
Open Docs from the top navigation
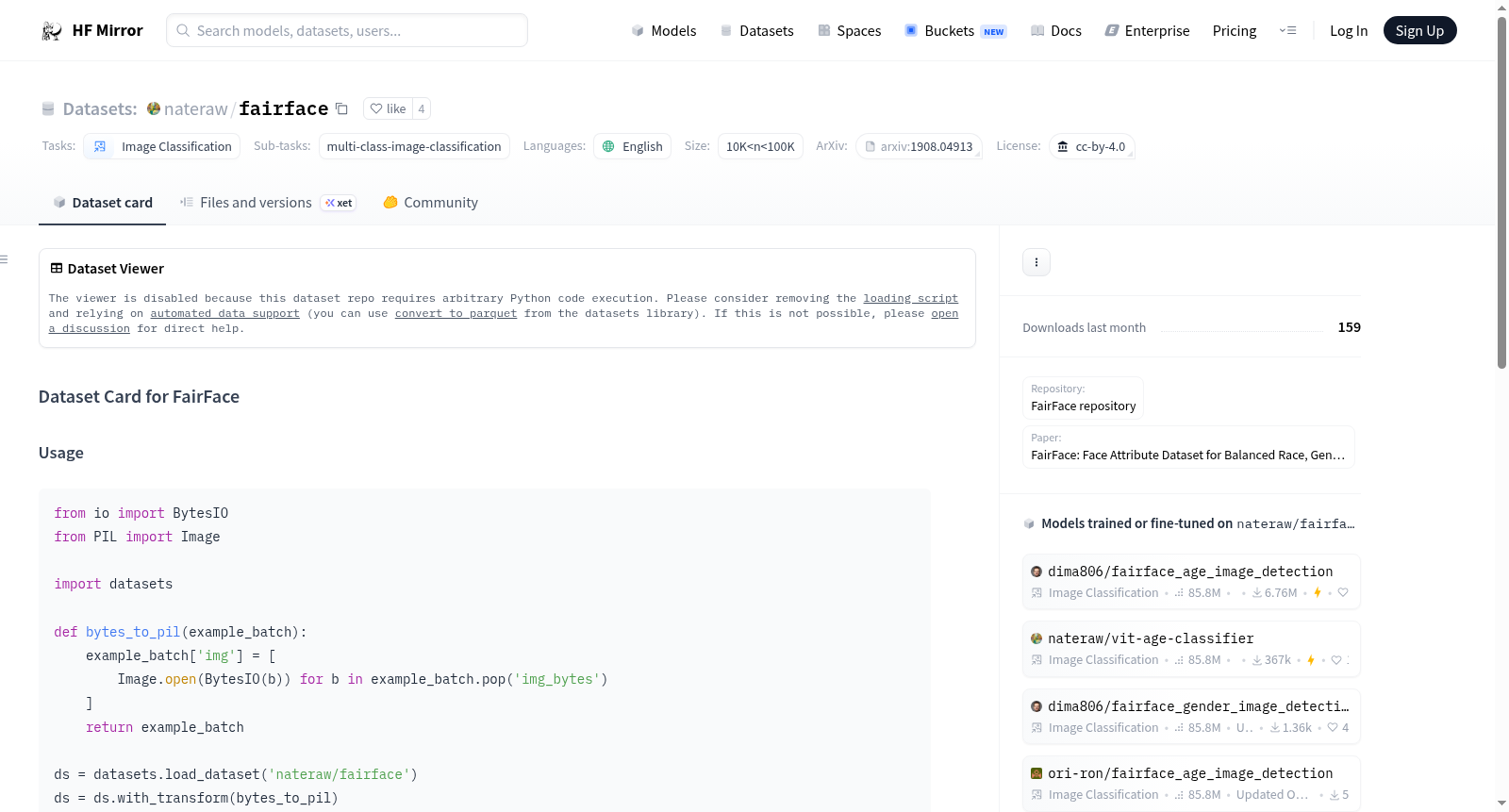1056,31
